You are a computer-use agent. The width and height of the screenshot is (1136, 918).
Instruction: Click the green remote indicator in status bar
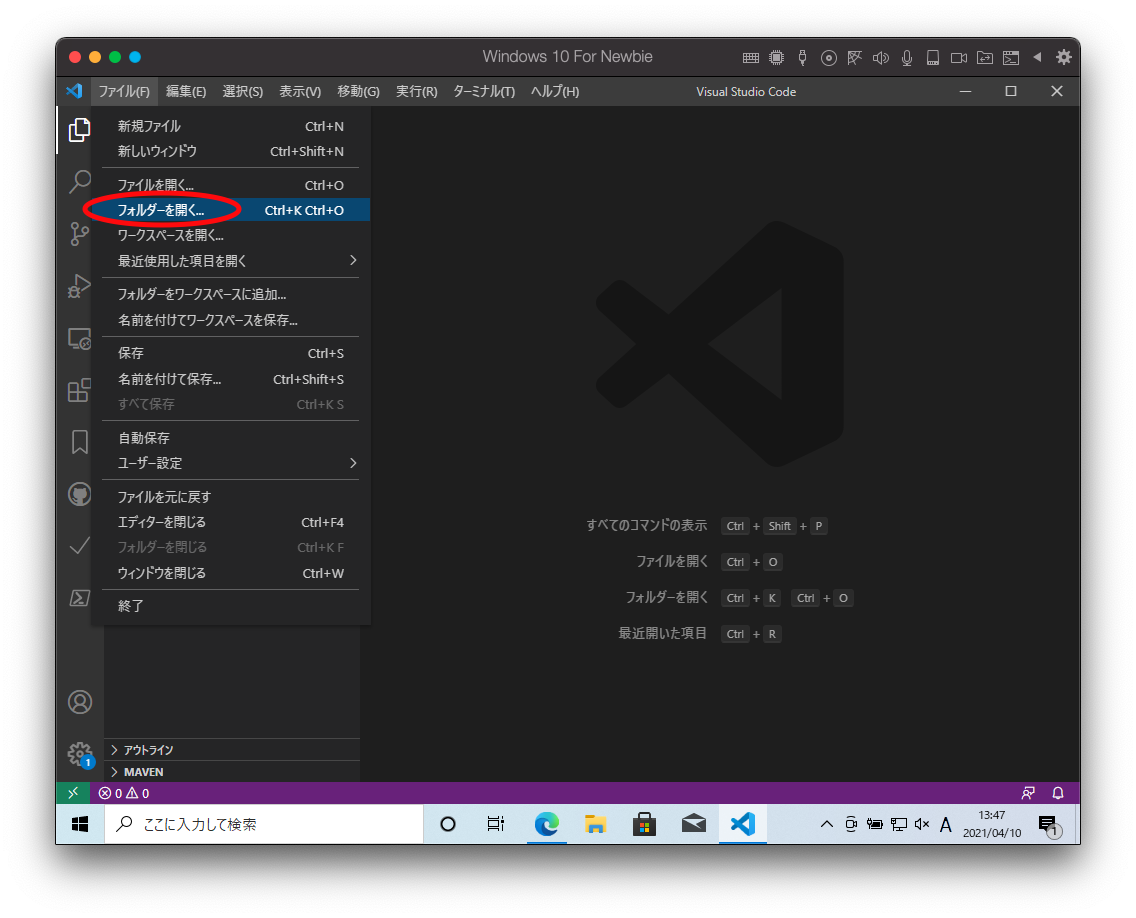pyautogui.click(x=72, y=793)
